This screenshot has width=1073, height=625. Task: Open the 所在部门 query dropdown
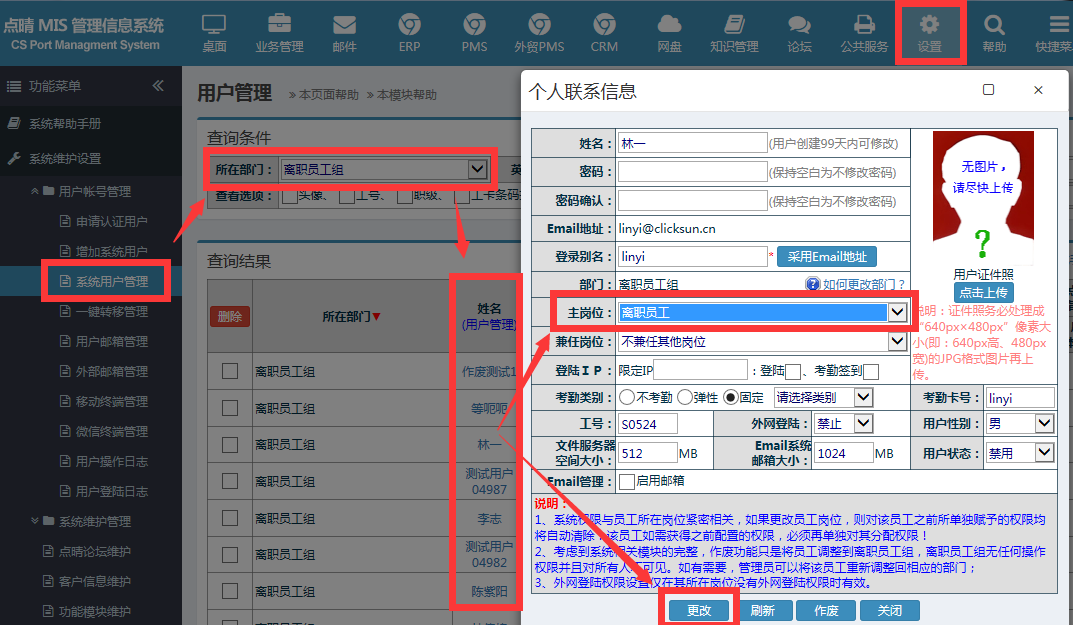pos(477,170)
